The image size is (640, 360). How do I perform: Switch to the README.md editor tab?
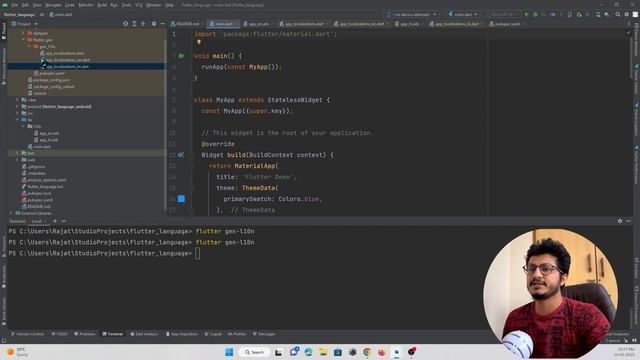[185, 24]
